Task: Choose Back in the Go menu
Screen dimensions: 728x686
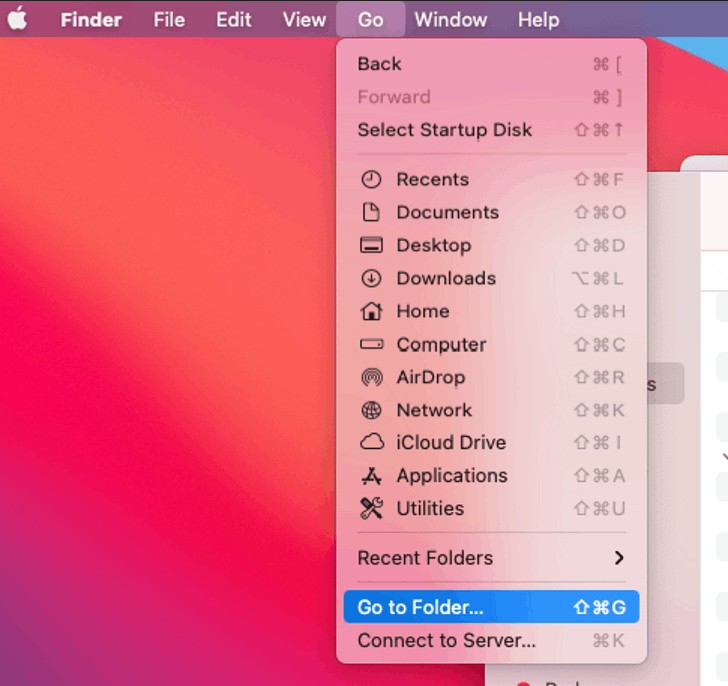Action: click(491, 64)
